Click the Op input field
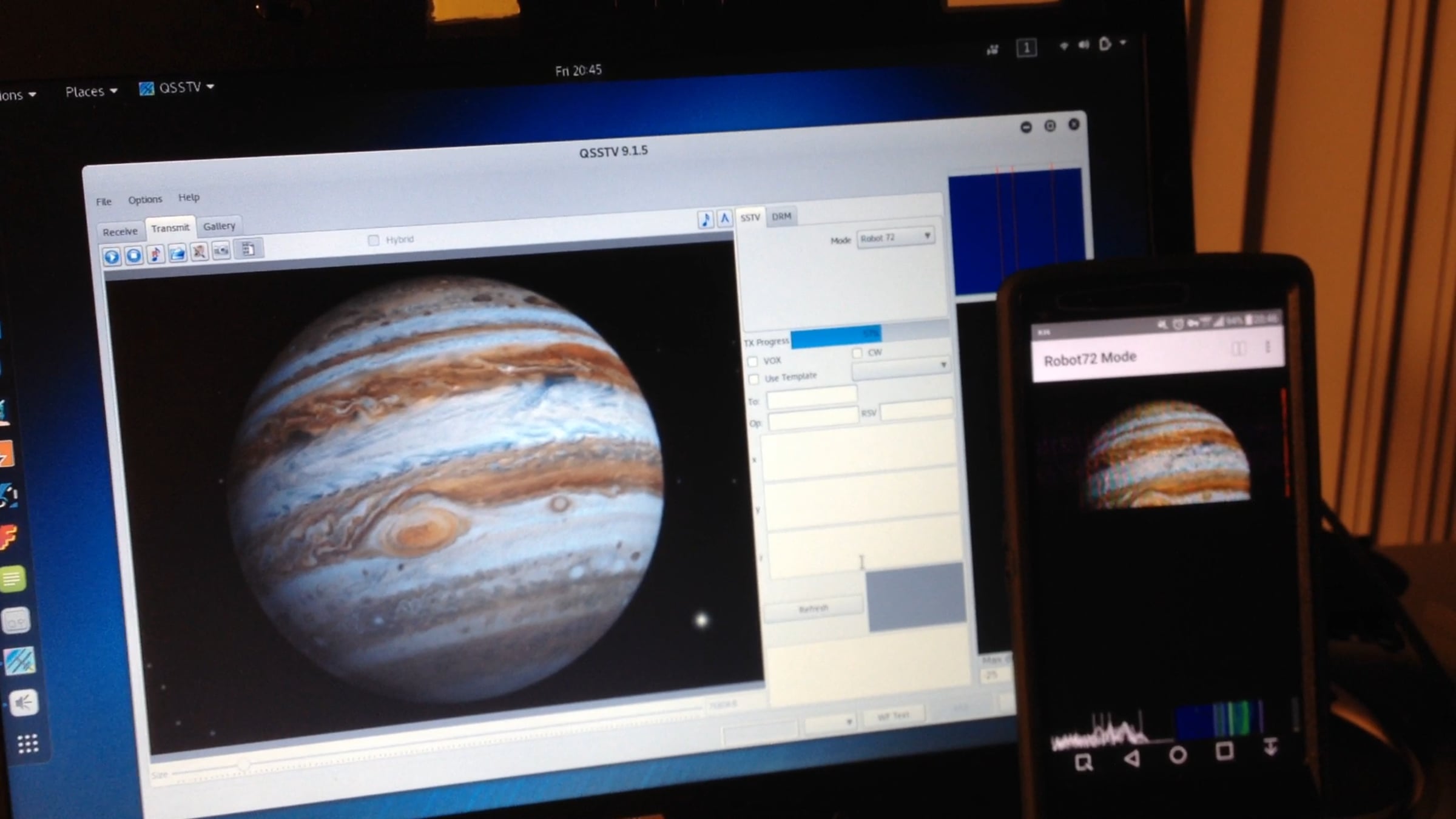The width and height of the screenshot is (1456, 819). click(813, 419)
